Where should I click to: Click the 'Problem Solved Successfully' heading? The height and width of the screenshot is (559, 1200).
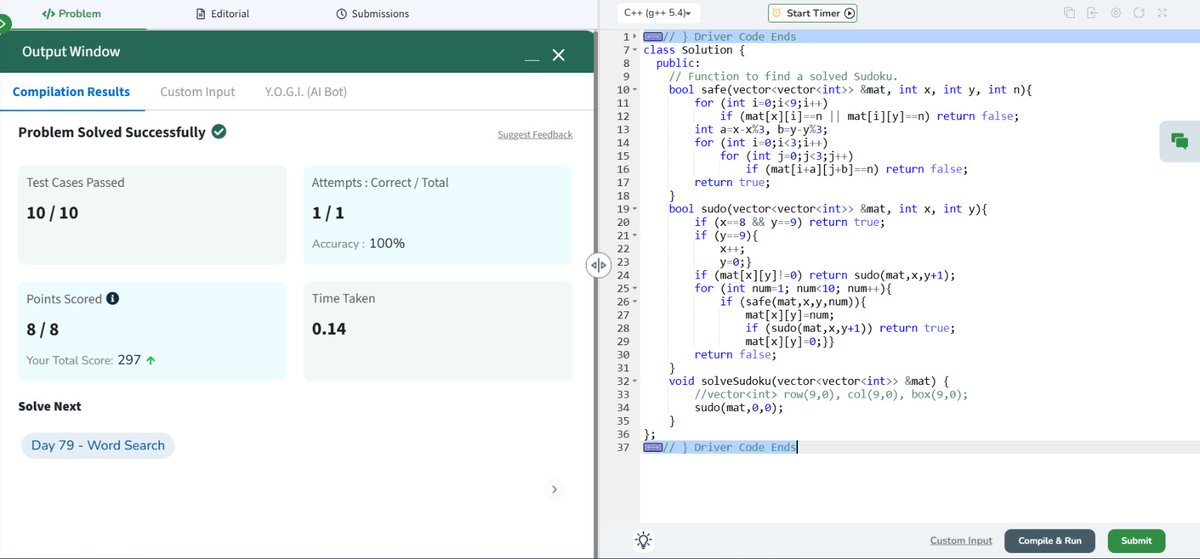(x=112, y=132)
